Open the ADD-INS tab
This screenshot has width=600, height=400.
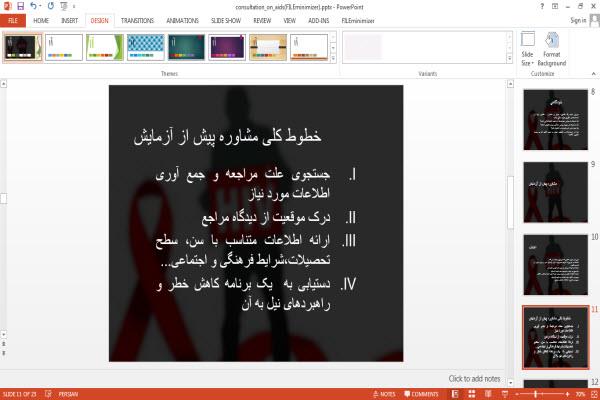(x=318, y=21)
